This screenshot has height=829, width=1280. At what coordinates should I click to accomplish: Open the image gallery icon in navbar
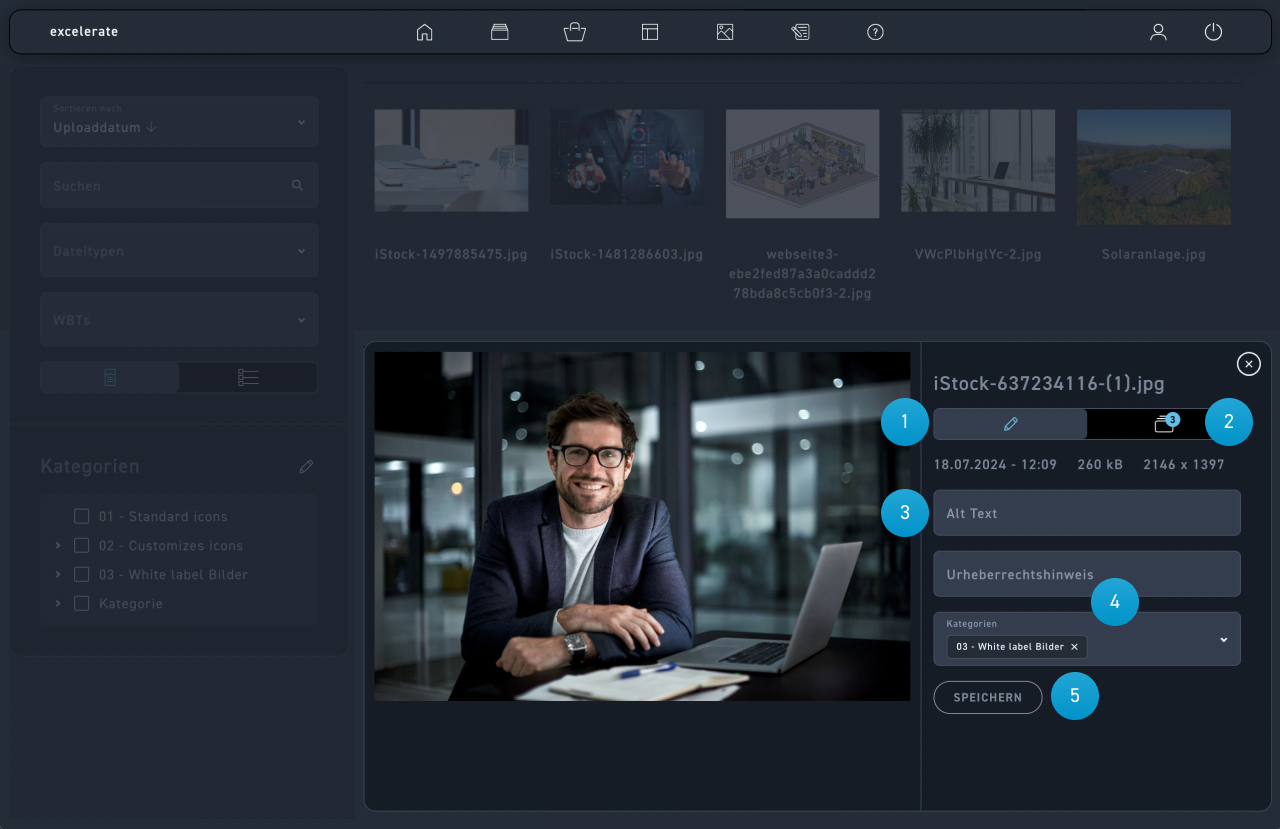pyautogui.click(x=725, y=32)
